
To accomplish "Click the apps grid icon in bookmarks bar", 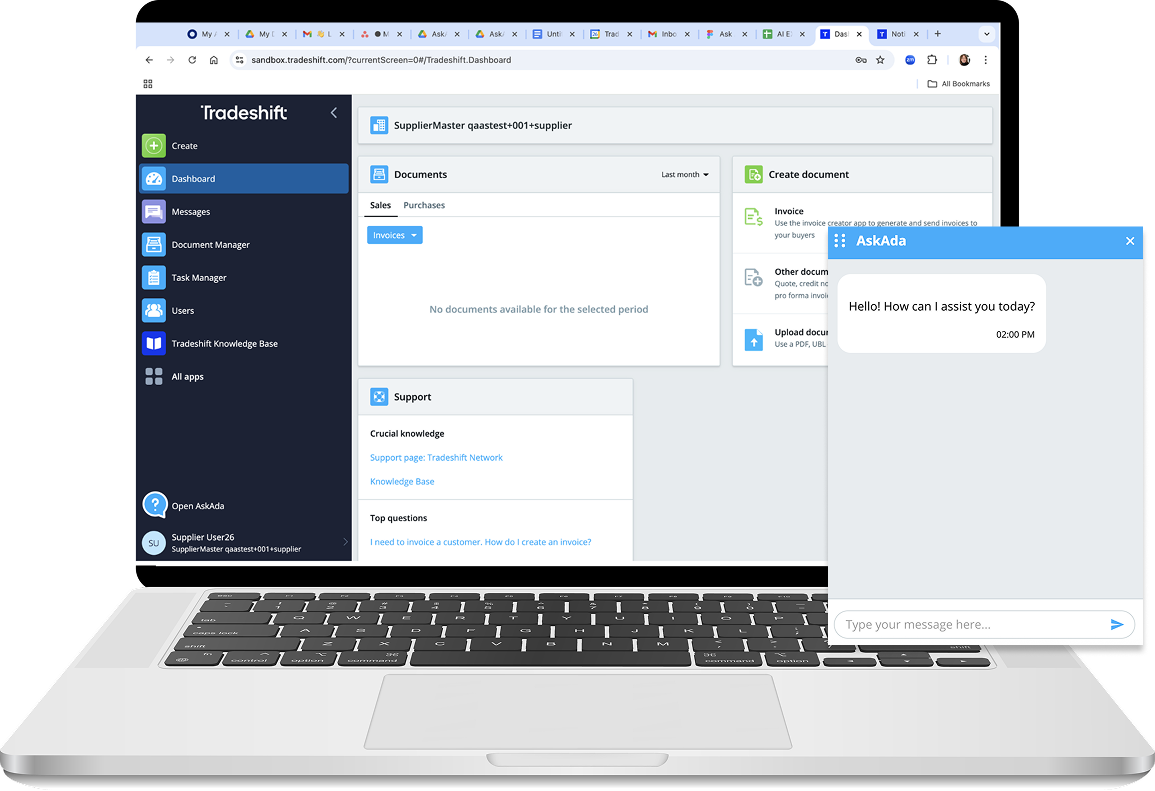I will pyautogui.click(x=148, y=84).
